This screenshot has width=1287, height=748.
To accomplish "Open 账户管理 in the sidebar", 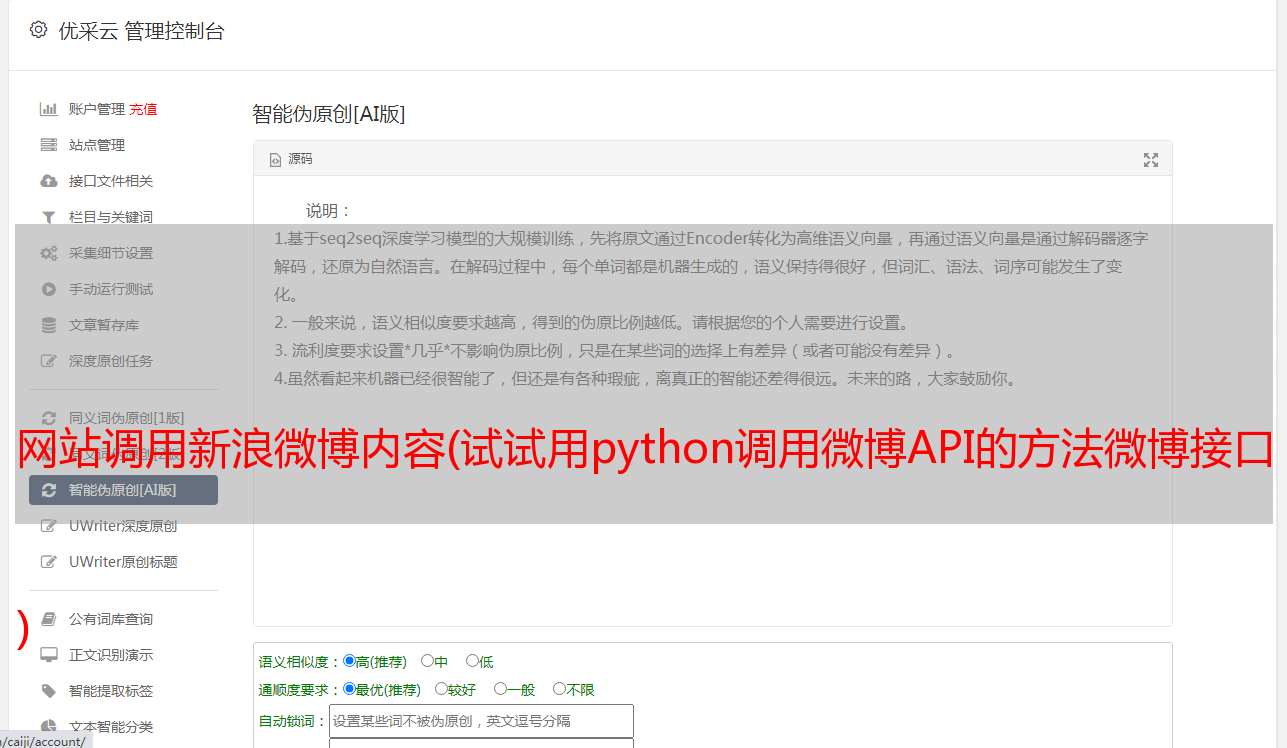I will coord(97,109).
